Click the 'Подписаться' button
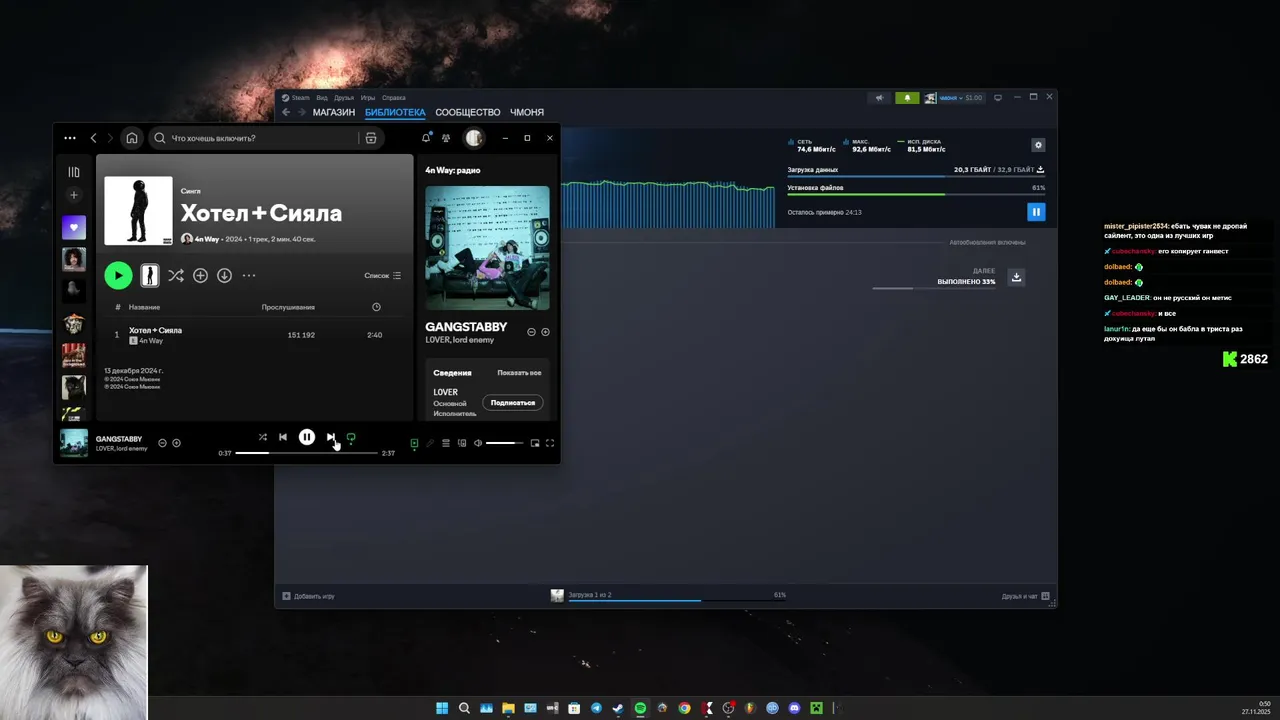Screen dimensions: 1280x720 [x=513, y=402]
